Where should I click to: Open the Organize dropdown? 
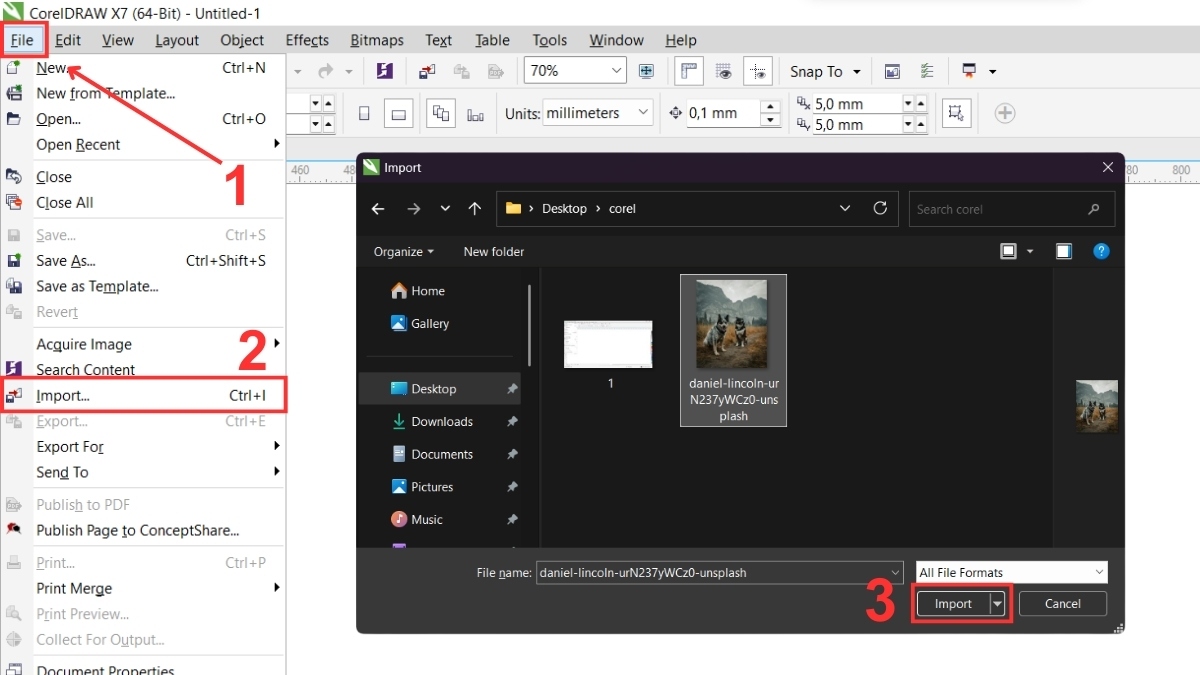[404, 252]
